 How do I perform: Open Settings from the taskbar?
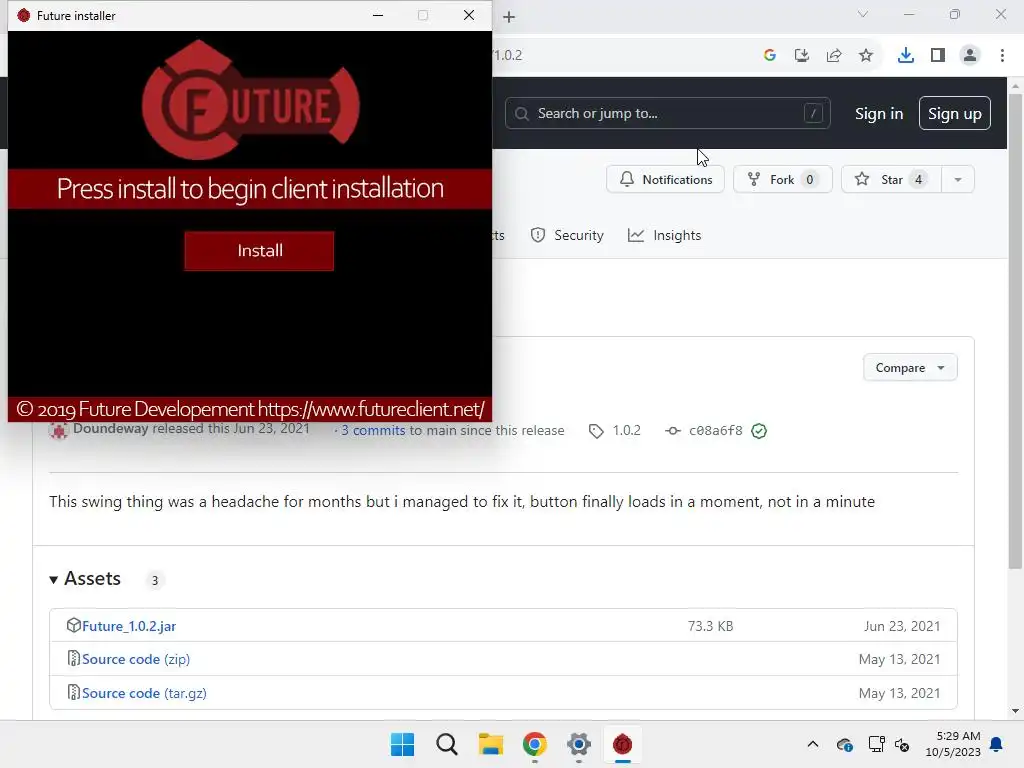click(579, 744)
